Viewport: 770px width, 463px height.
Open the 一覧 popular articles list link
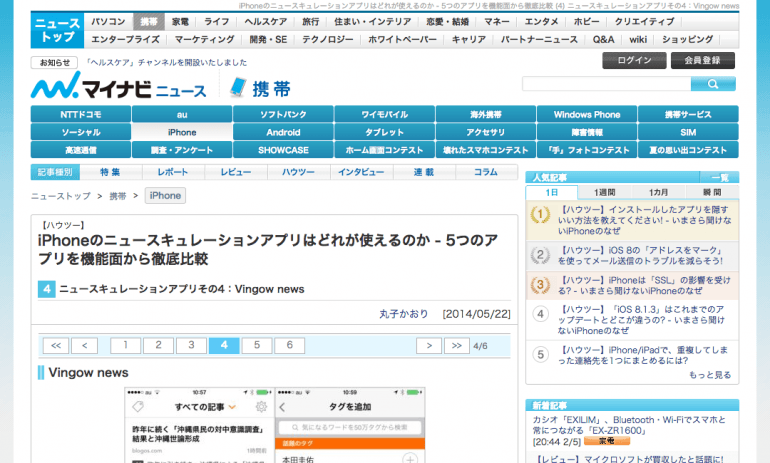point(720,177)
